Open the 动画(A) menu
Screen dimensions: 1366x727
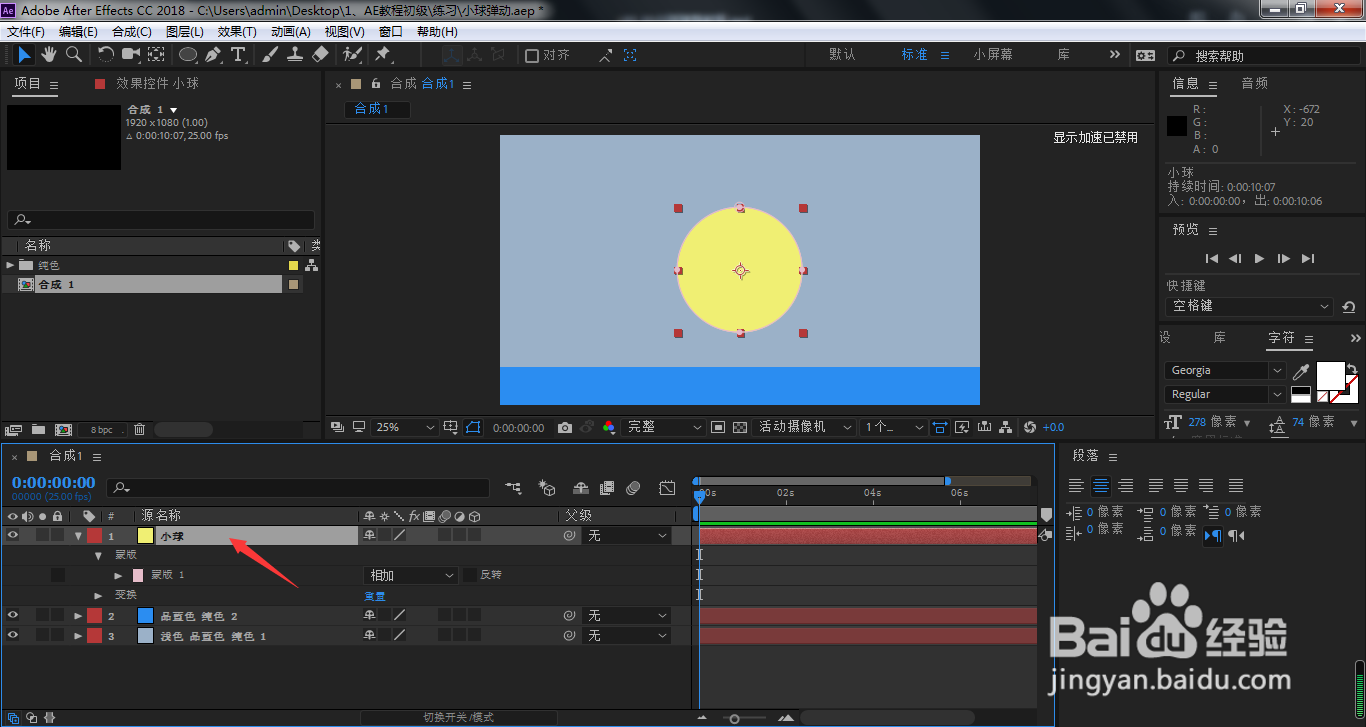pyautogui.click(x=291, y=31)
